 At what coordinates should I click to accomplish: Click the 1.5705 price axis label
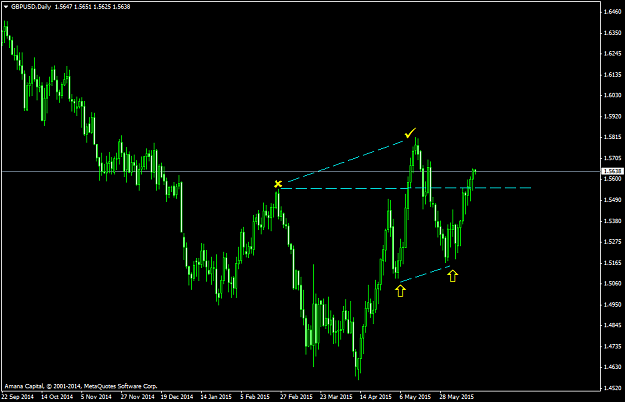coord(612,158)
